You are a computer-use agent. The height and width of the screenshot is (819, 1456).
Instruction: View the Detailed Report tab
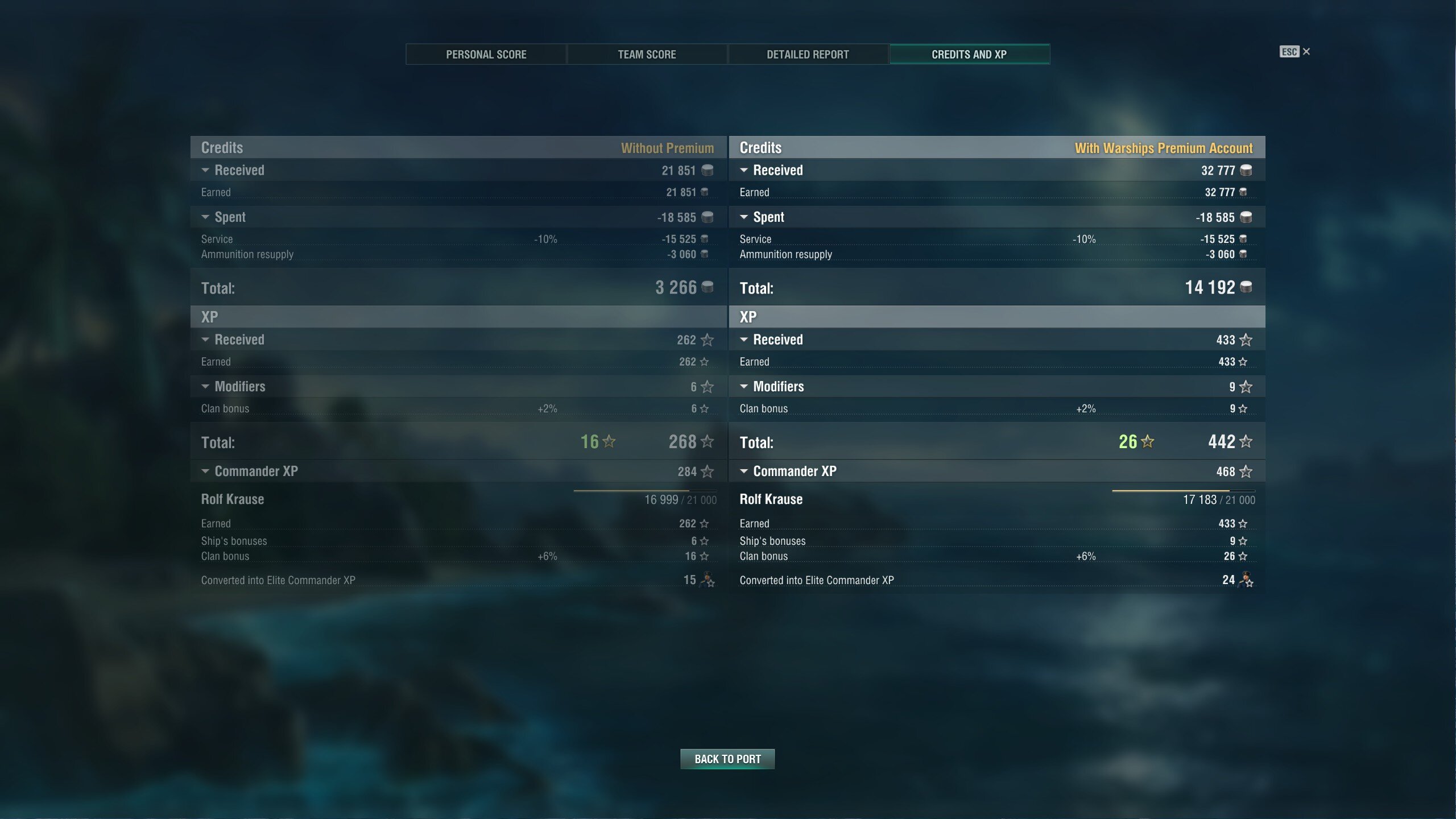coord(808,54)
